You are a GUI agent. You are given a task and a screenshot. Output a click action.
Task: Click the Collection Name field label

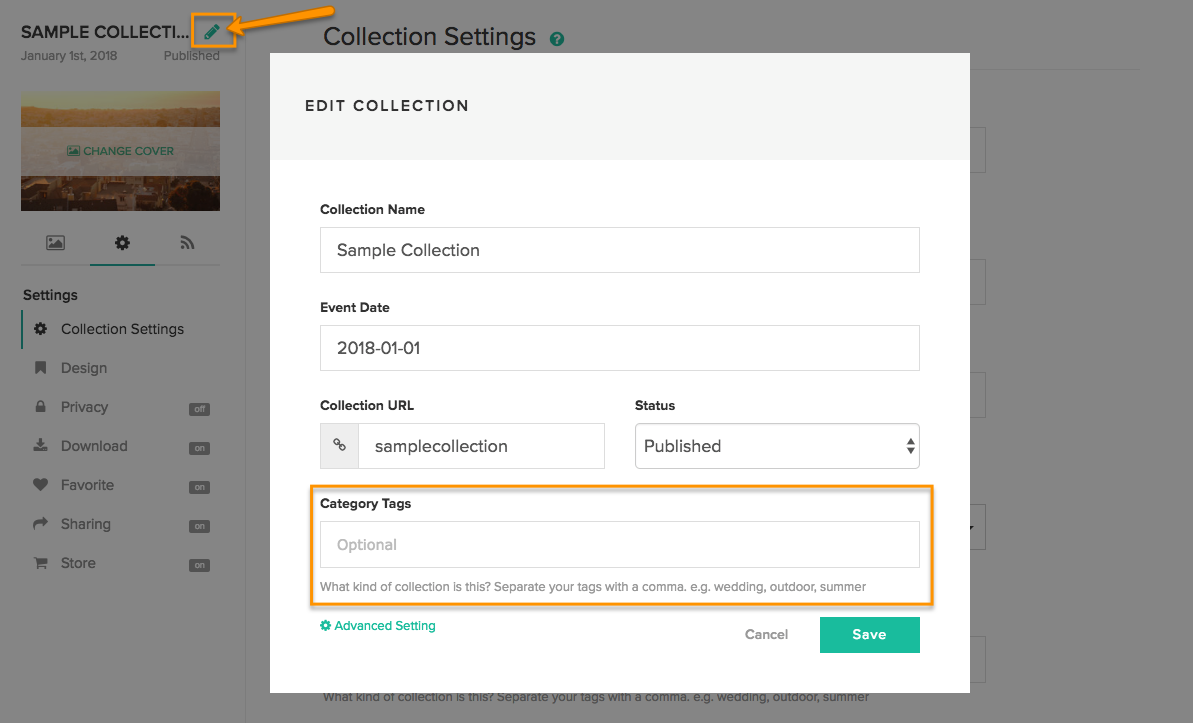click(372, 209)
